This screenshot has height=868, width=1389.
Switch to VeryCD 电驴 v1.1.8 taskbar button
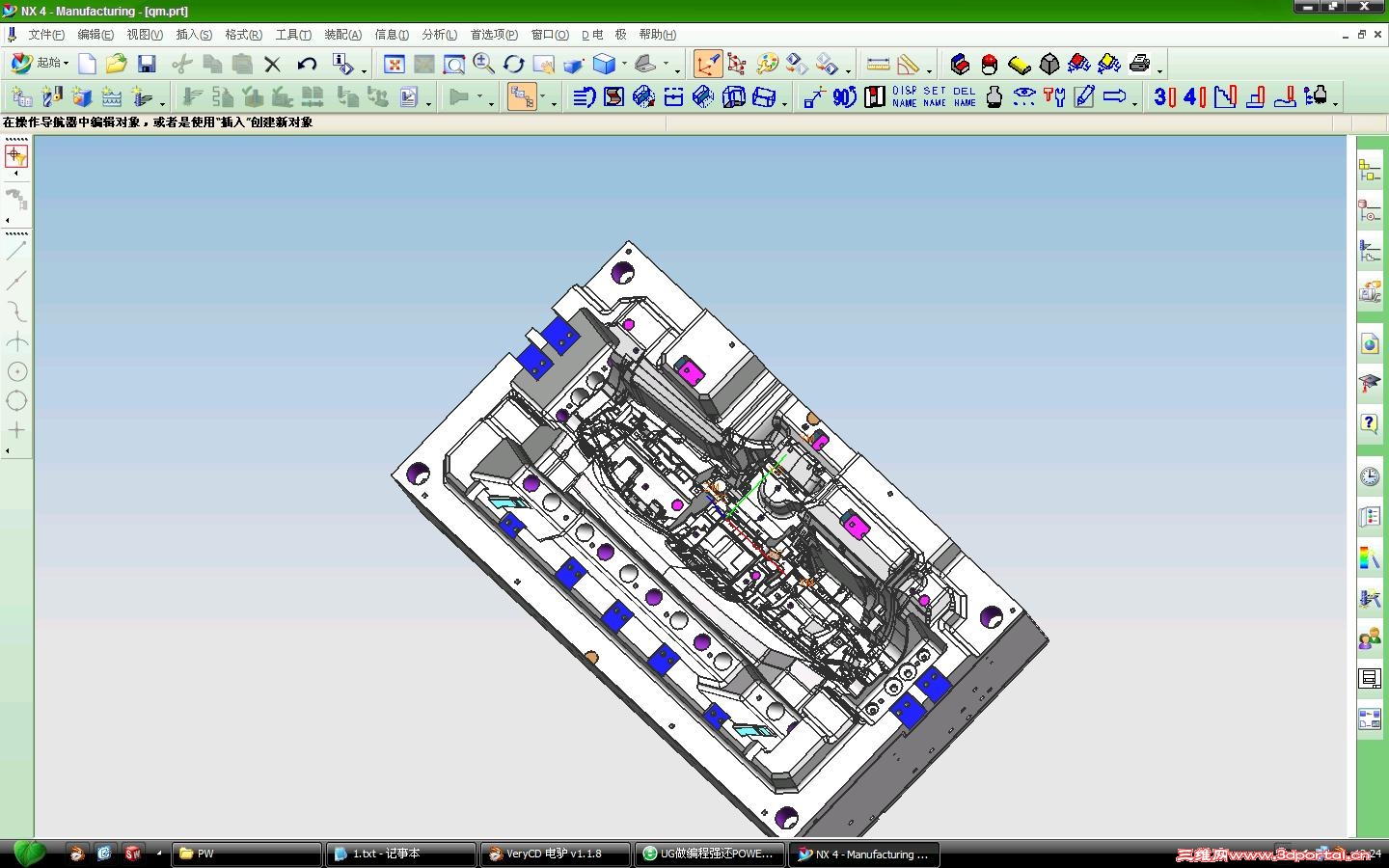tap(555, 854)
